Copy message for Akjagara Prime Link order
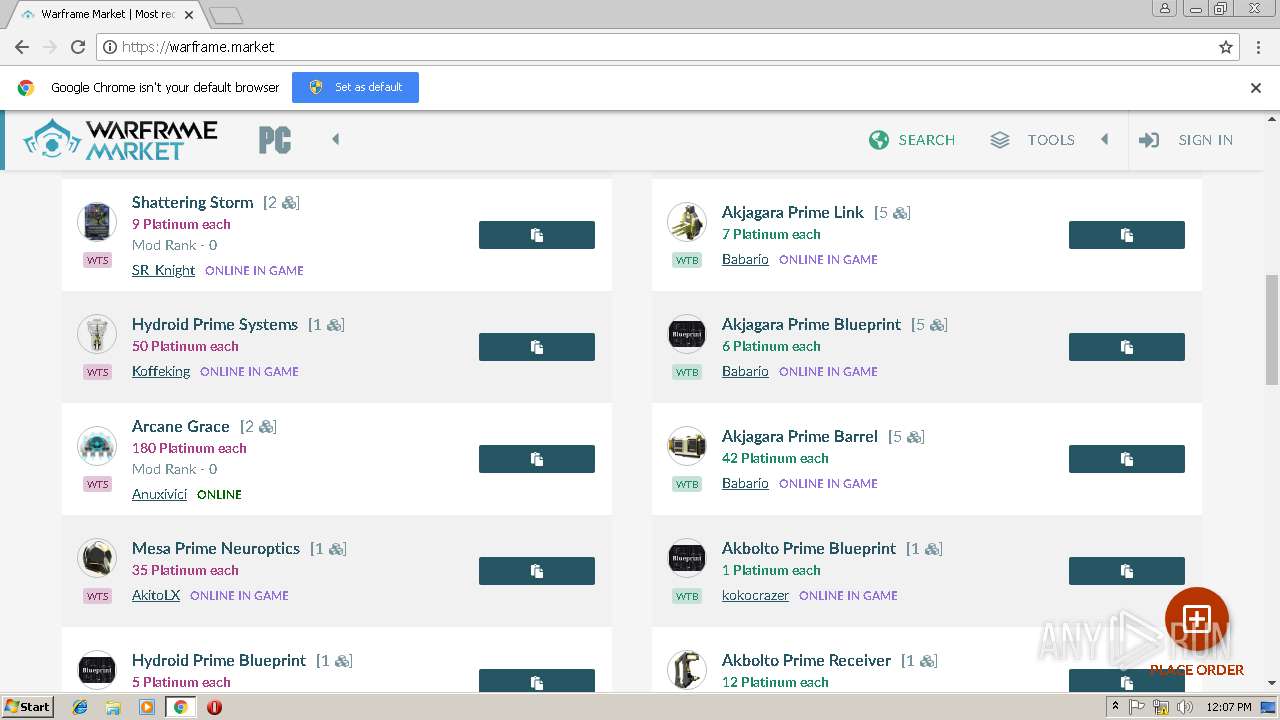The width and height of the screenshot is (1280, 720). [1127, 235]
